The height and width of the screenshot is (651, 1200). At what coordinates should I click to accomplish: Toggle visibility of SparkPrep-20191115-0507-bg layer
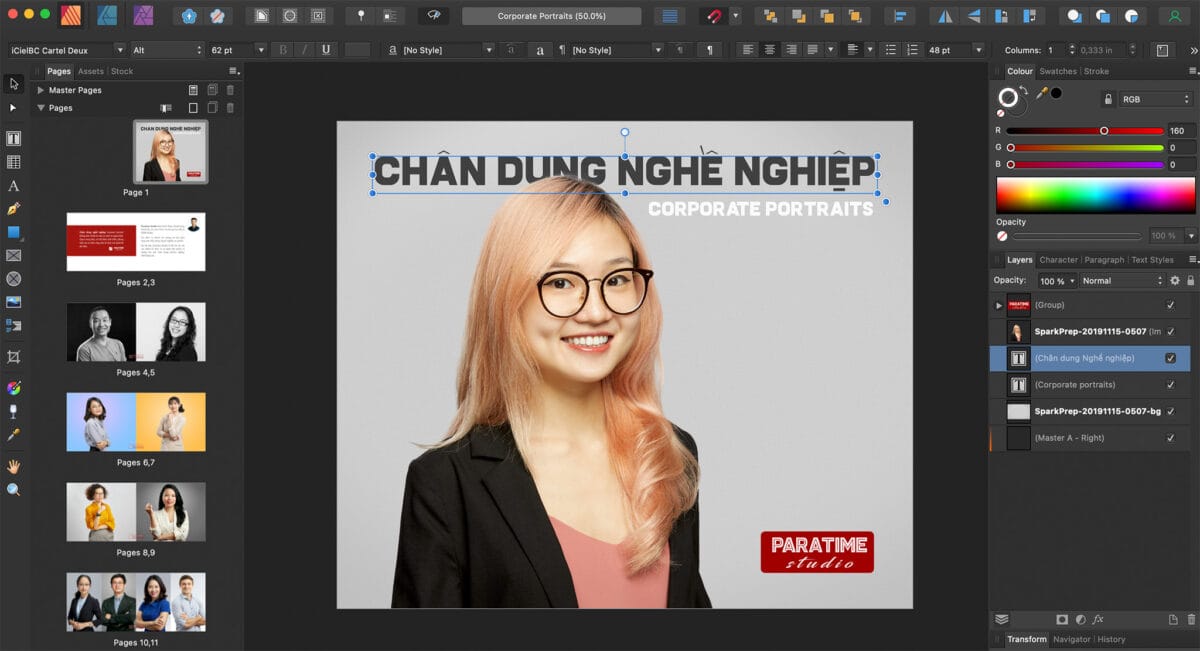[x=1171, y=411]
